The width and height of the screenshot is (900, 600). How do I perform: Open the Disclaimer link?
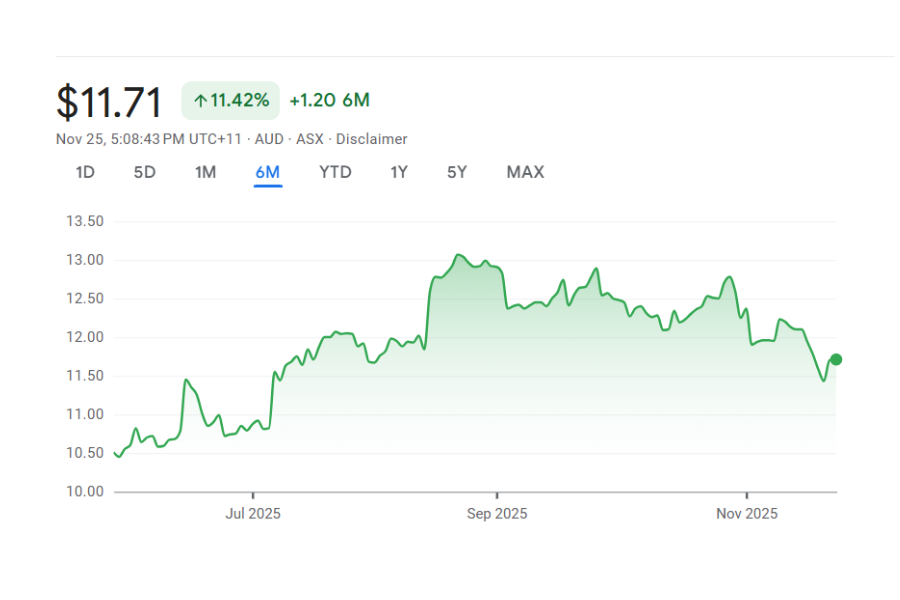[371, 139]
